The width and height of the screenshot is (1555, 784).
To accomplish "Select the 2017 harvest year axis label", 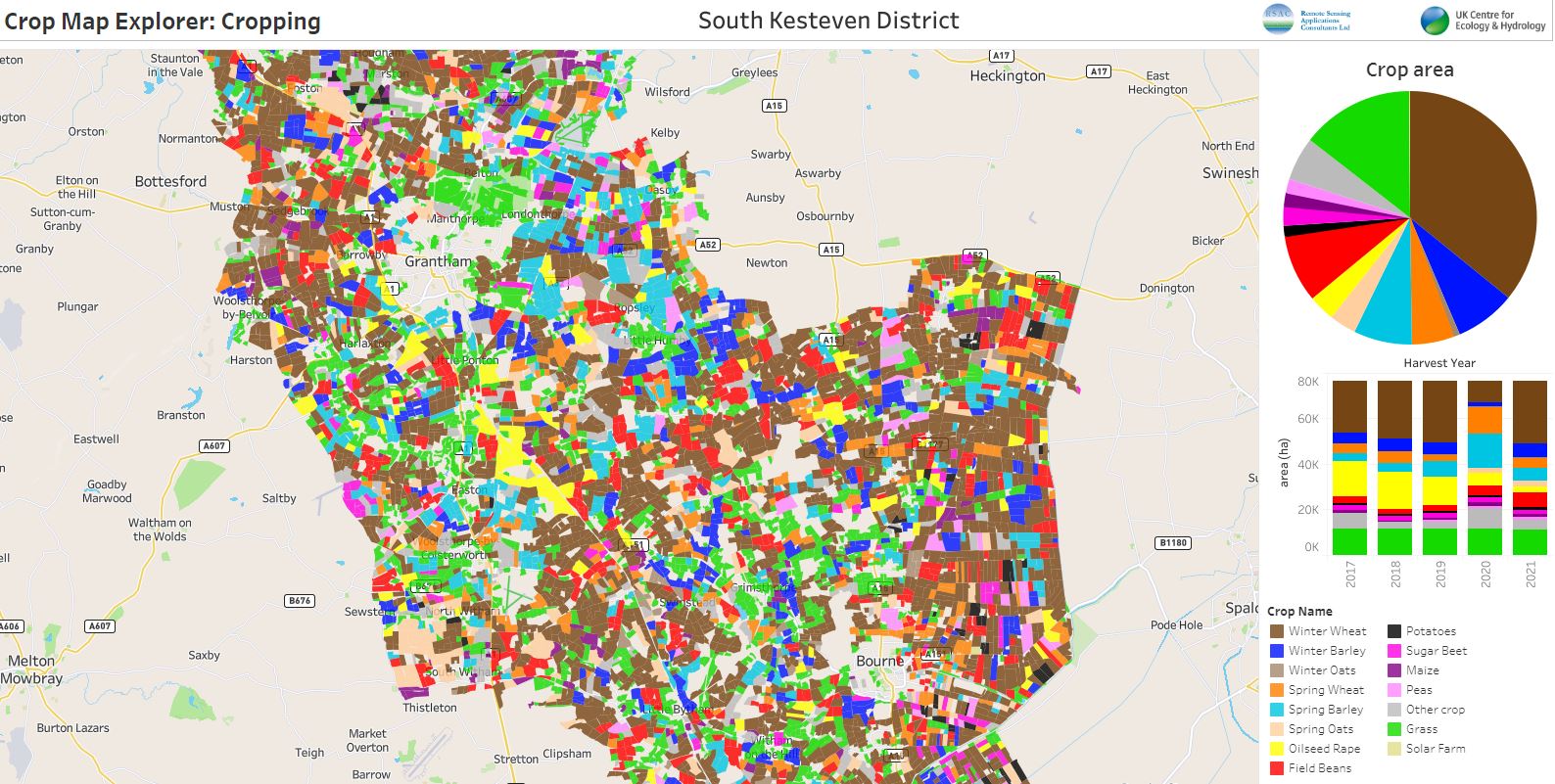I will tap(1350, 574).
